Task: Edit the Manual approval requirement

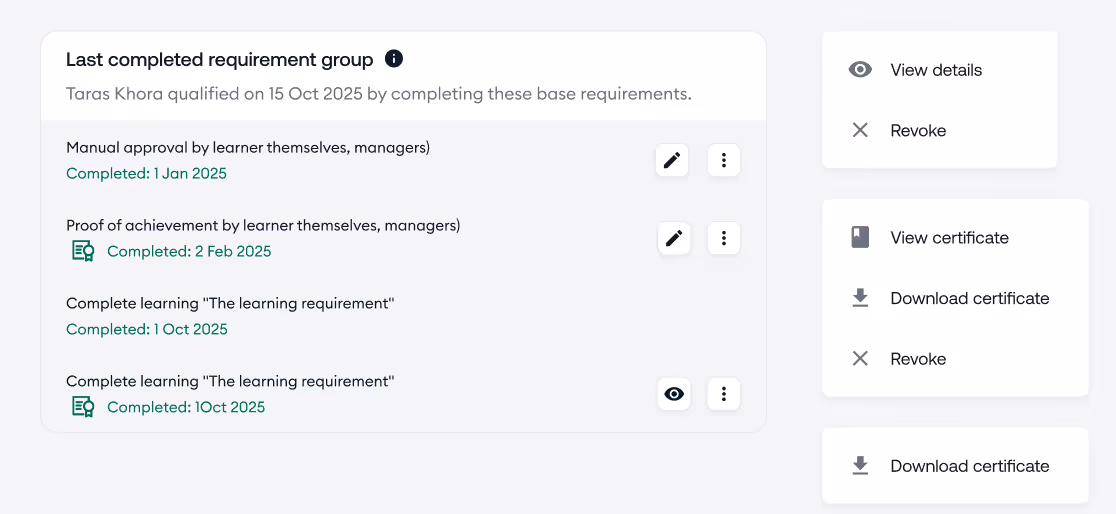Action: [x=672, y=160]
